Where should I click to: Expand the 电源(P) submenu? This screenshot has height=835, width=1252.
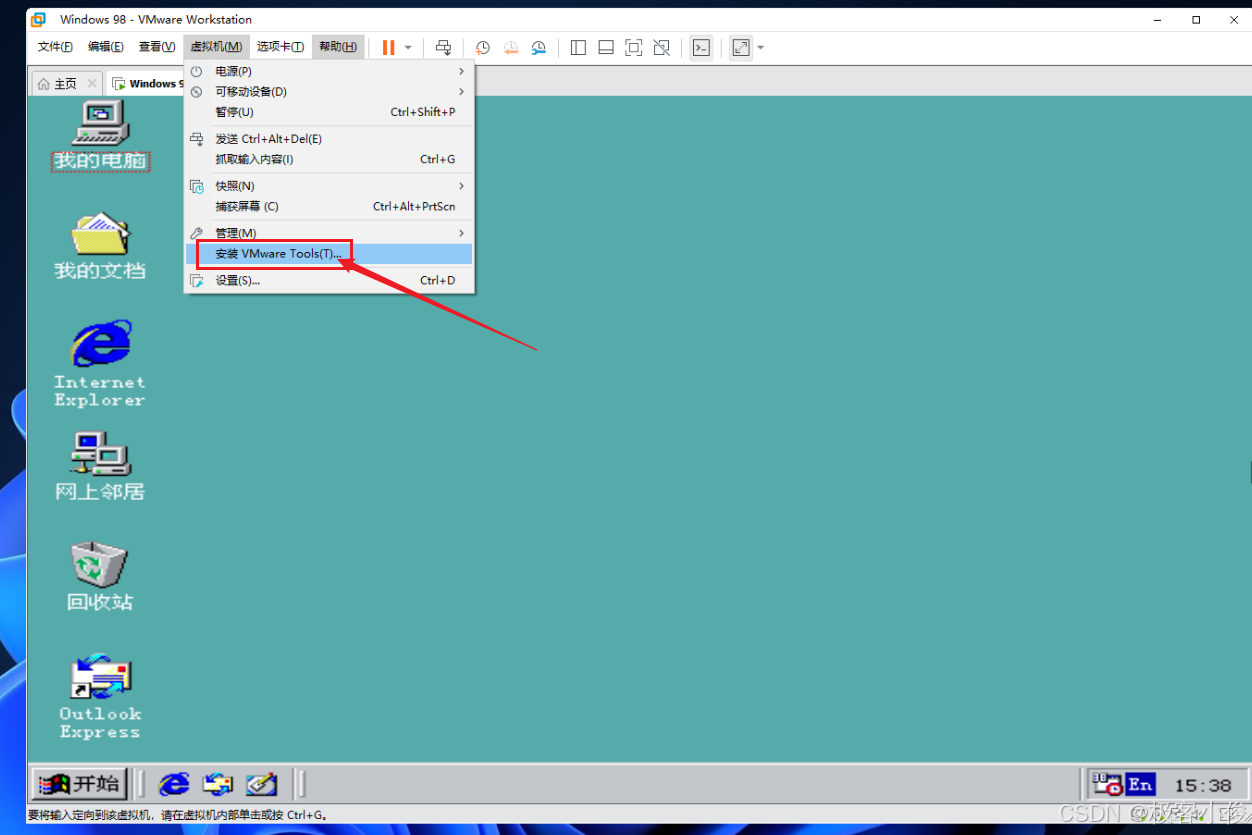coord(328,71)
